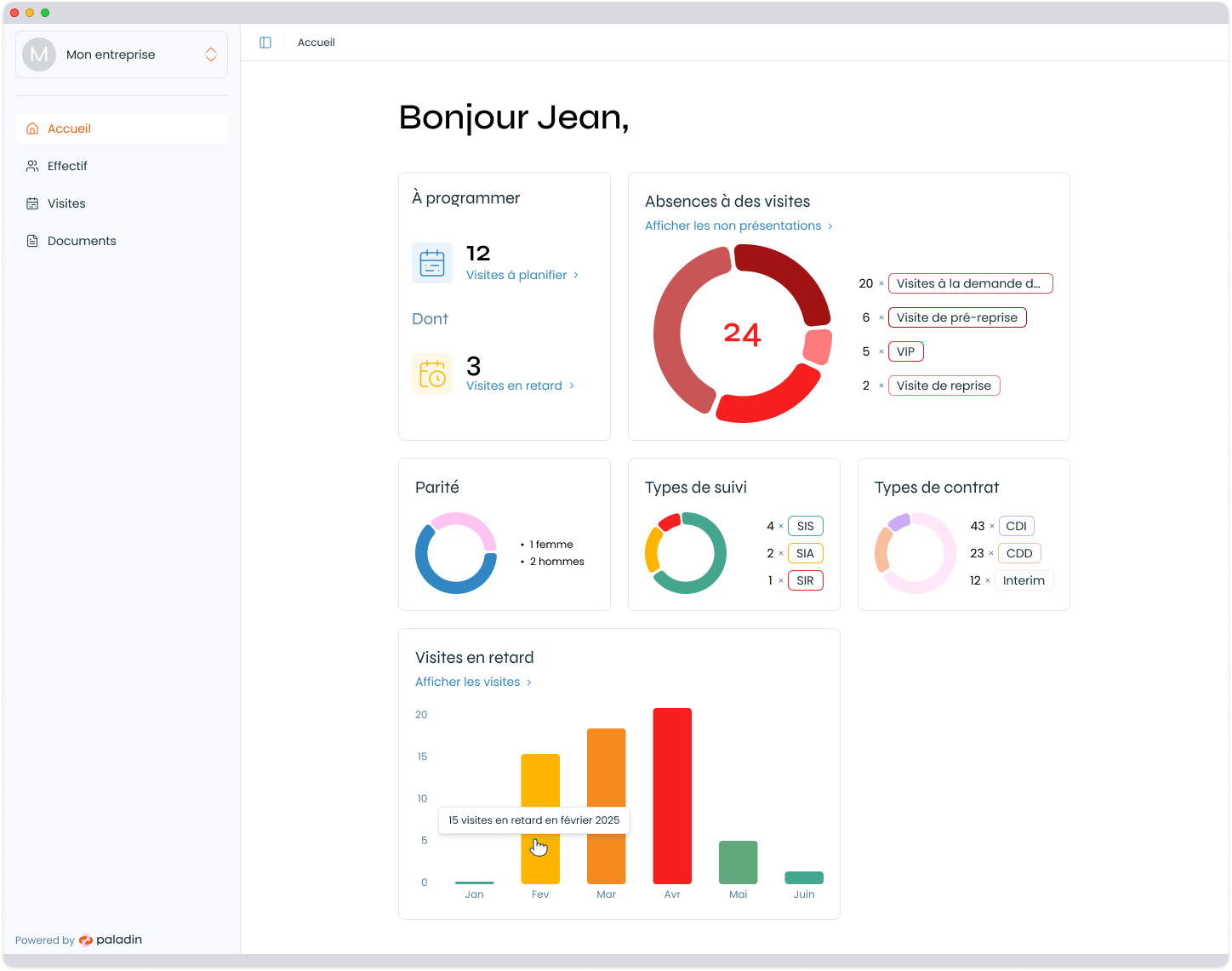Click the yellow calendar-clock late visits icon
Image resolution: width=1232 pixels, height=971 pixels.
coord(432,374)
